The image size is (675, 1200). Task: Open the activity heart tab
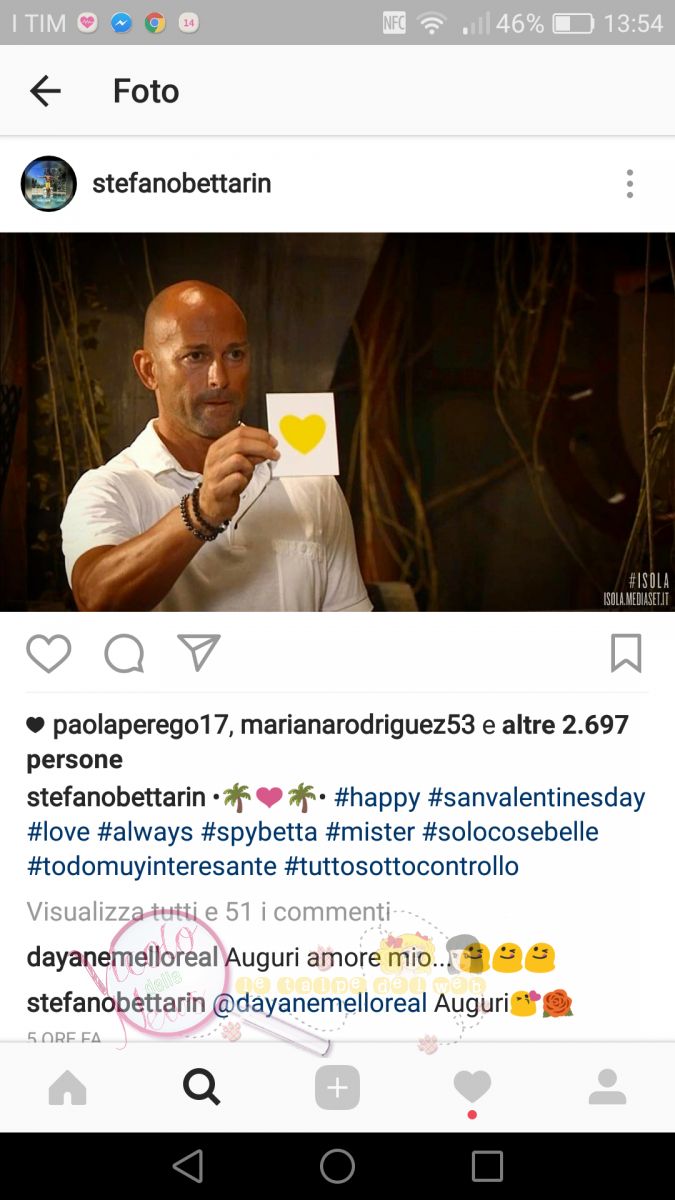coord(472,1088)
